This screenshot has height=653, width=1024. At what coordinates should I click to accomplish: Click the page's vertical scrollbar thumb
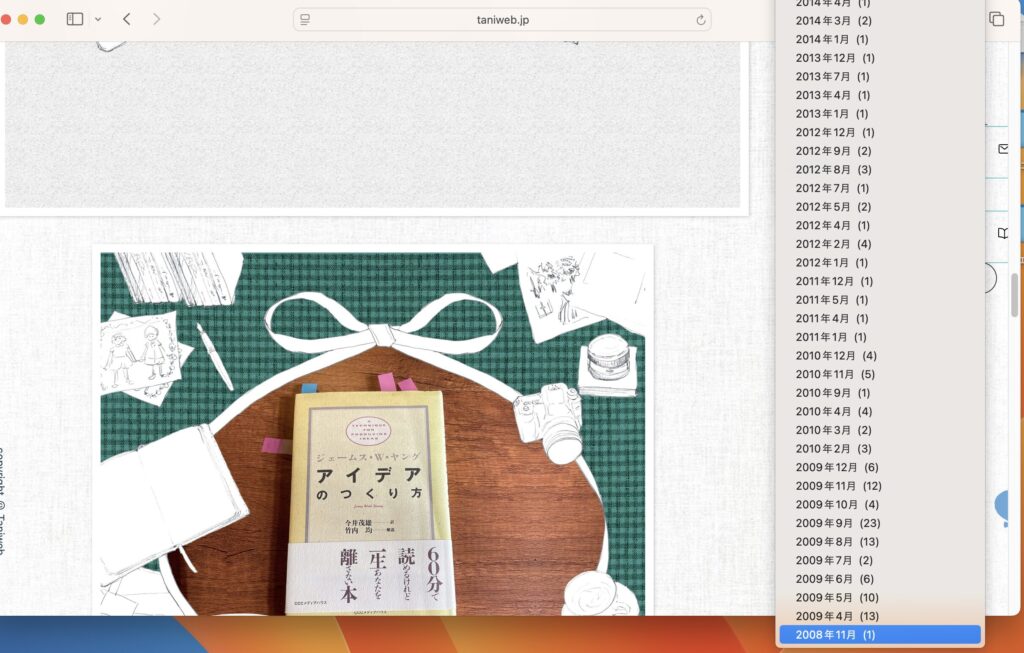1015,295
